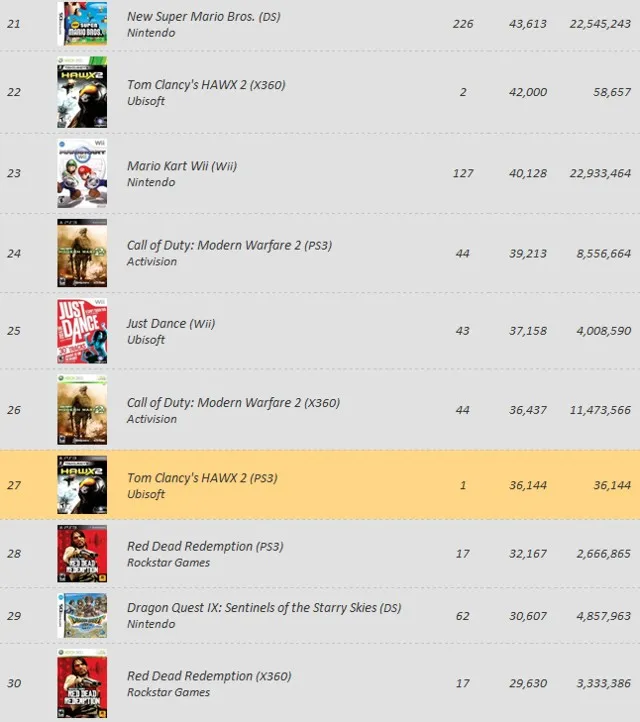Select Modern Warfare 2 (PS3) cover thumbnail
640x722 pixels.
pyautogui.click(x=82, y=253)
